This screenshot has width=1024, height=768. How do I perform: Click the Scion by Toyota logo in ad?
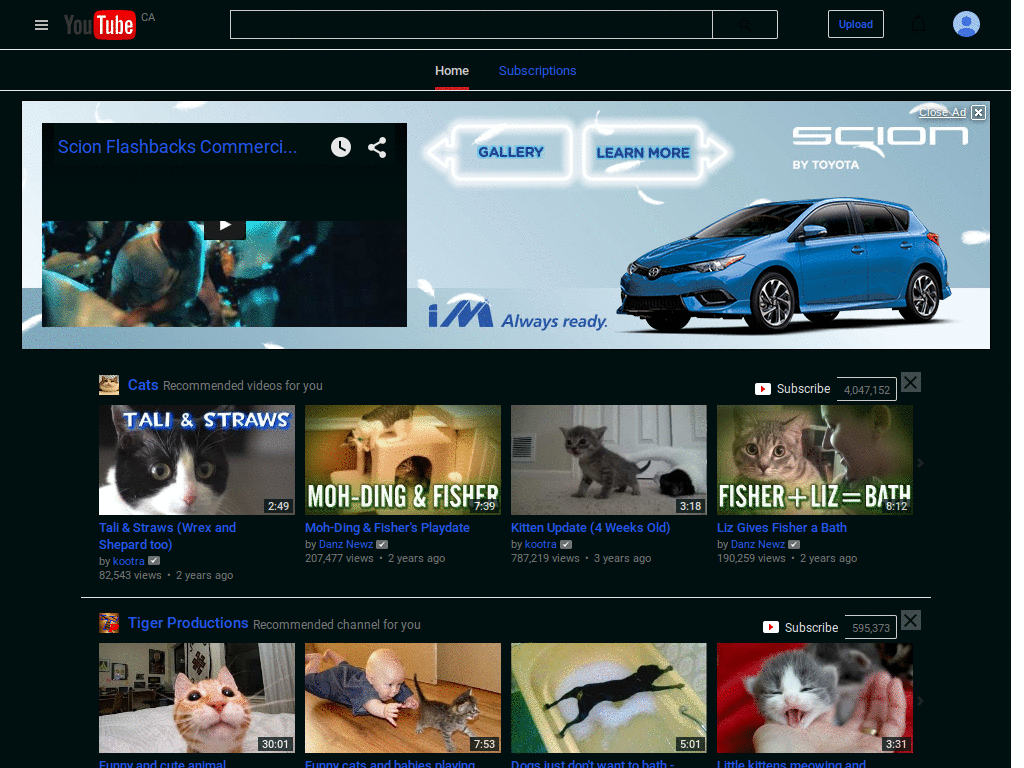point(880,148)
